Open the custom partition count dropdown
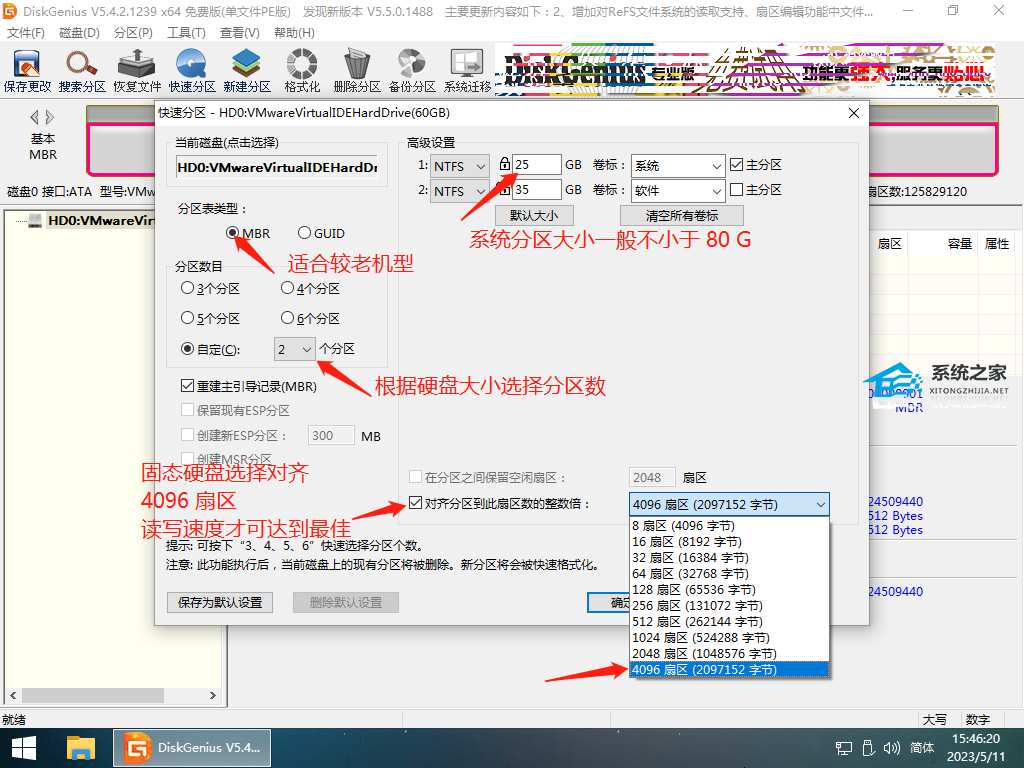 [295, 349]
